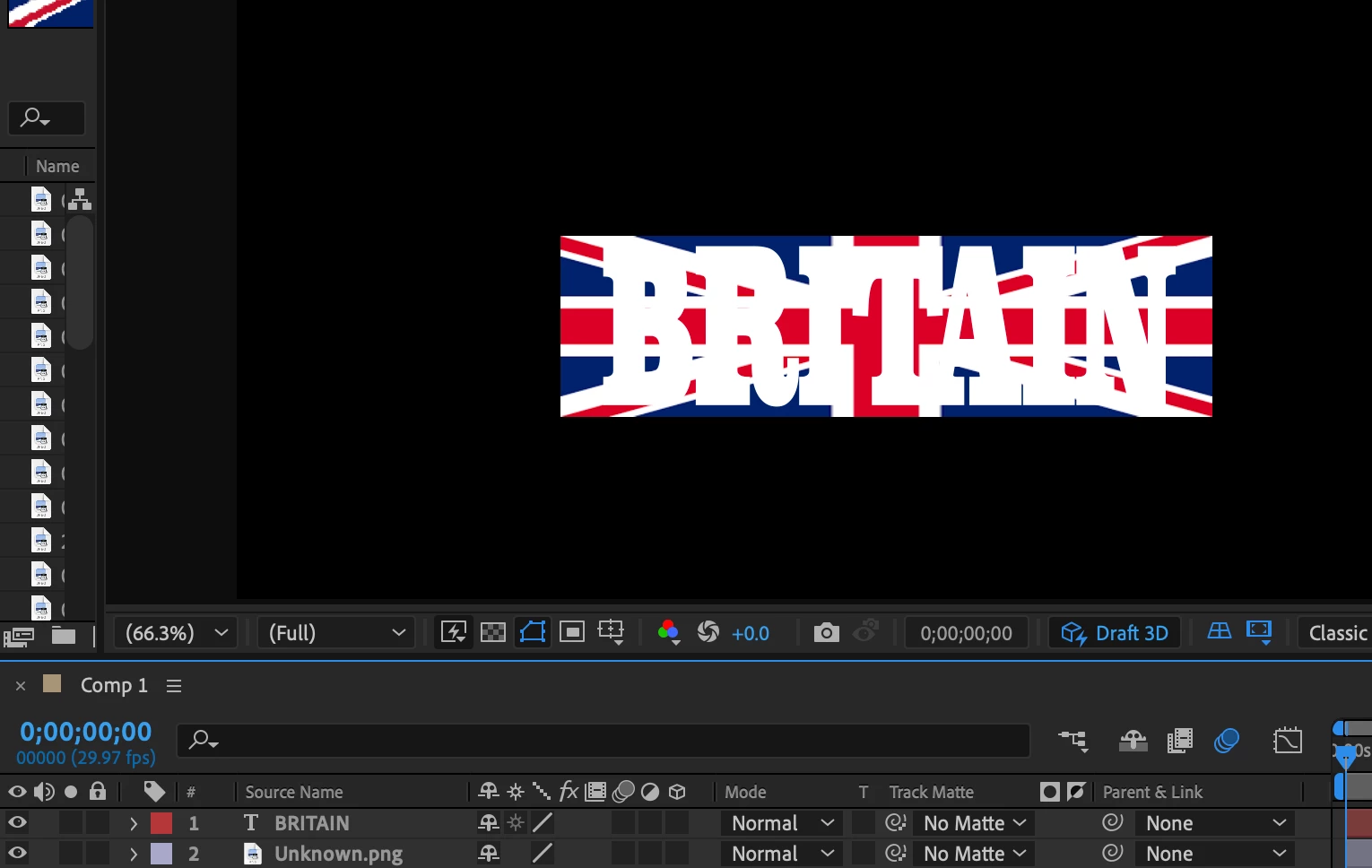Open the Graph Editor
This screenshot has width=1372, height=868.
(x=1288, y=741)
